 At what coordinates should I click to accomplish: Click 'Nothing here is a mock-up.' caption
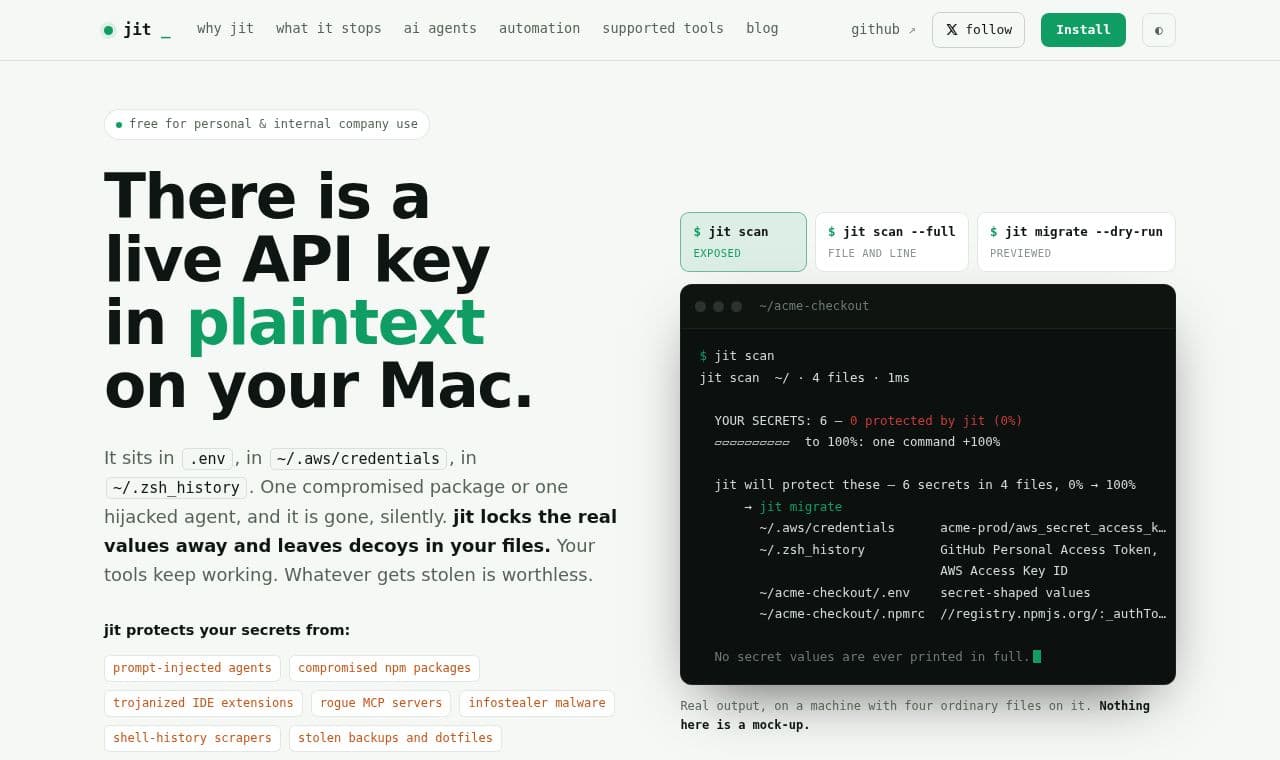[x=915, y=715]
